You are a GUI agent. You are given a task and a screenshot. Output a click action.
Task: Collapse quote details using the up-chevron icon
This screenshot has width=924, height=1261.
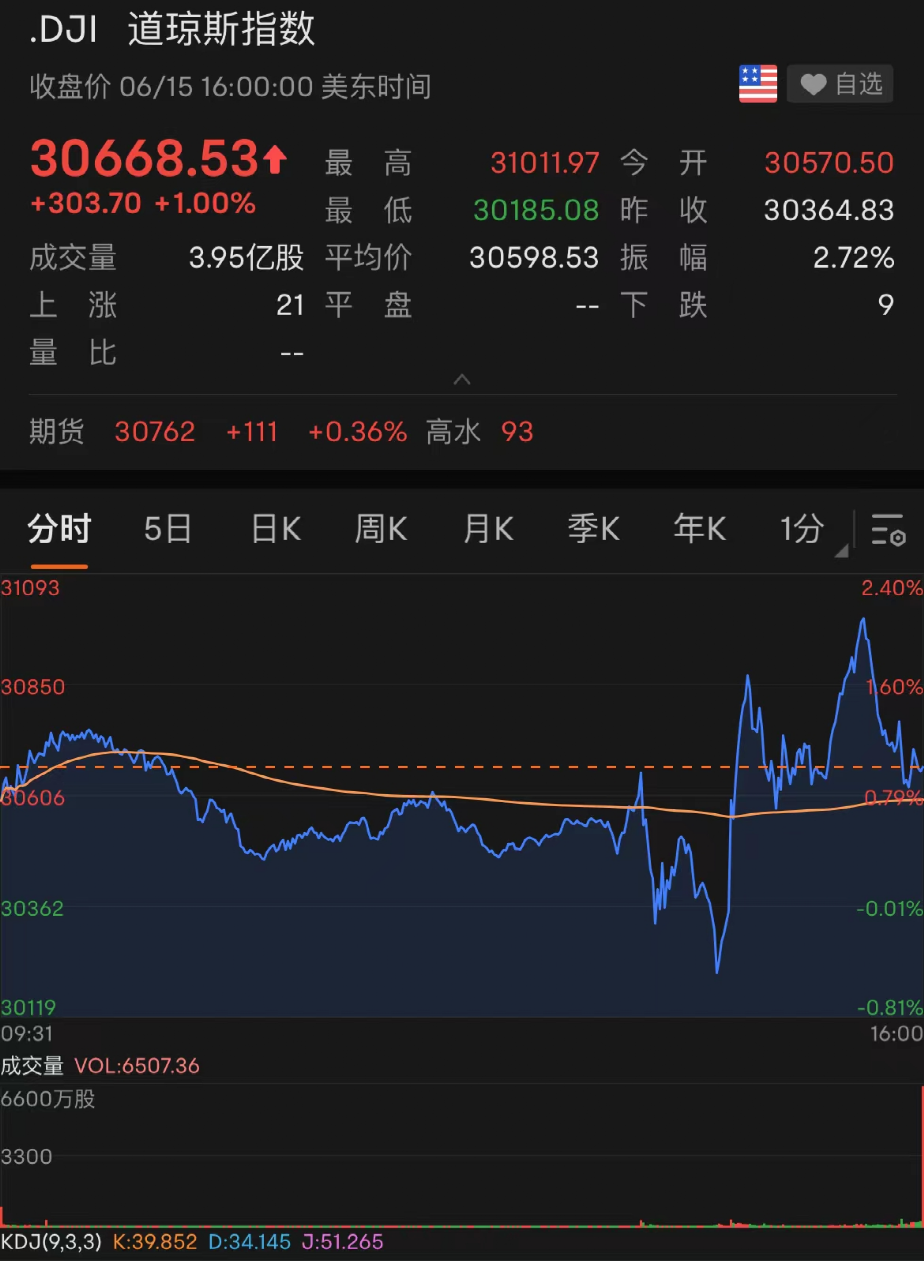click(x=461, y=379)
